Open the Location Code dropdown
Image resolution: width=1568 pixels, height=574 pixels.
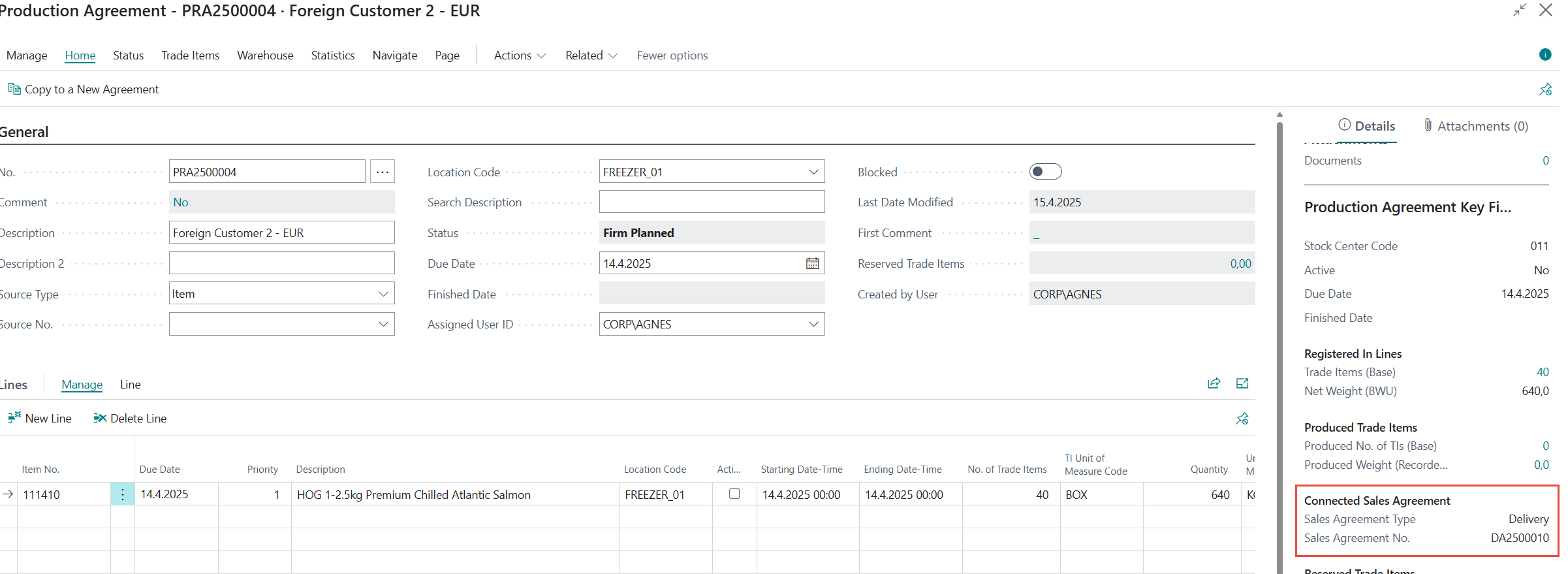coord(813,172)
